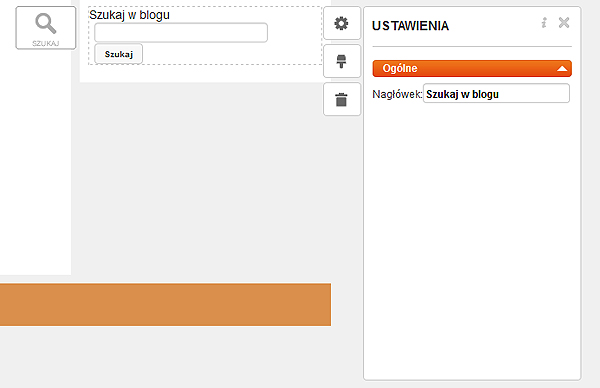This screenshot has width=600, height=388.
Task: Select the dashed-border search widget container
Action: tap(205, 36)
